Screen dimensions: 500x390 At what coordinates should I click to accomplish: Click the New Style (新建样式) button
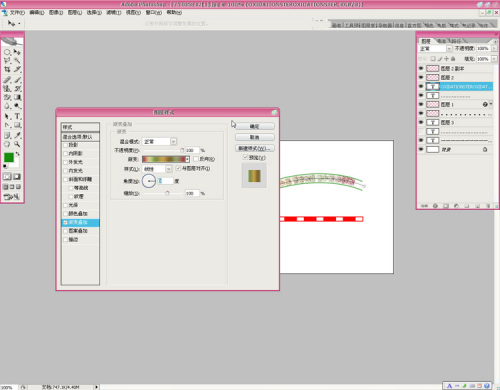pyautogui.click(x=255, y=148)
